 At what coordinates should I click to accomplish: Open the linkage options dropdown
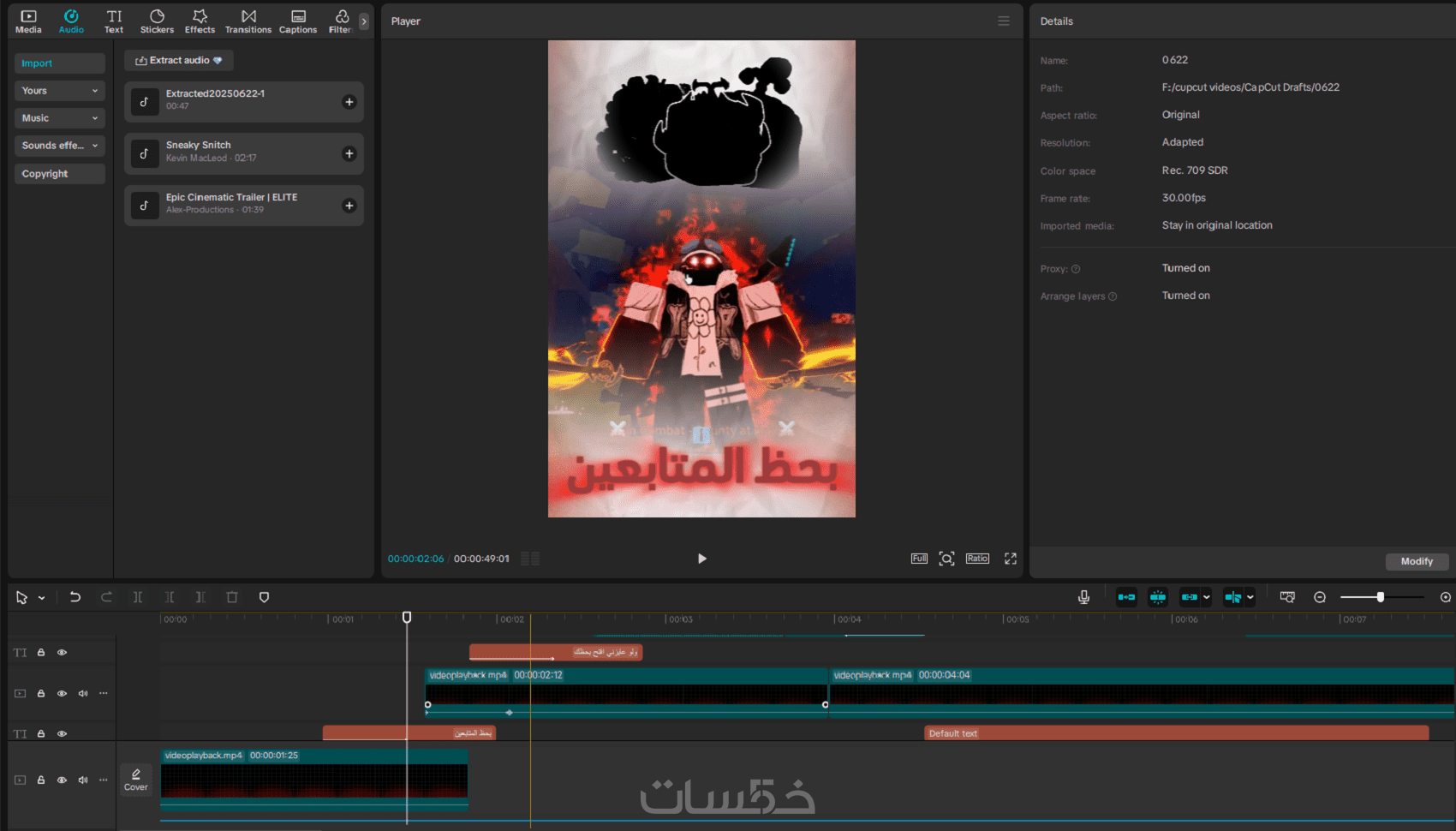pos(1207,597)
